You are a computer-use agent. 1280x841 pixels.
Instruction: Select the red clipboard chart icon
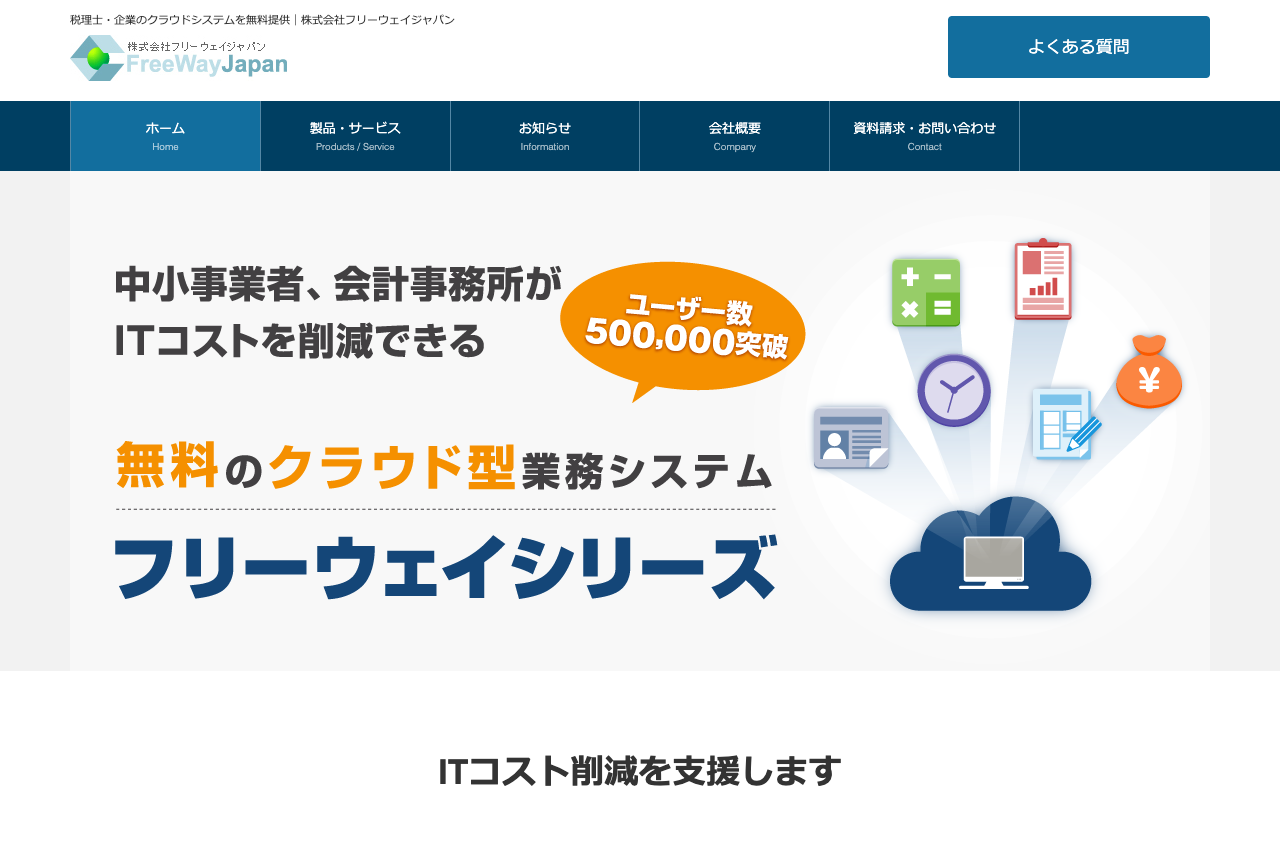1042,279
